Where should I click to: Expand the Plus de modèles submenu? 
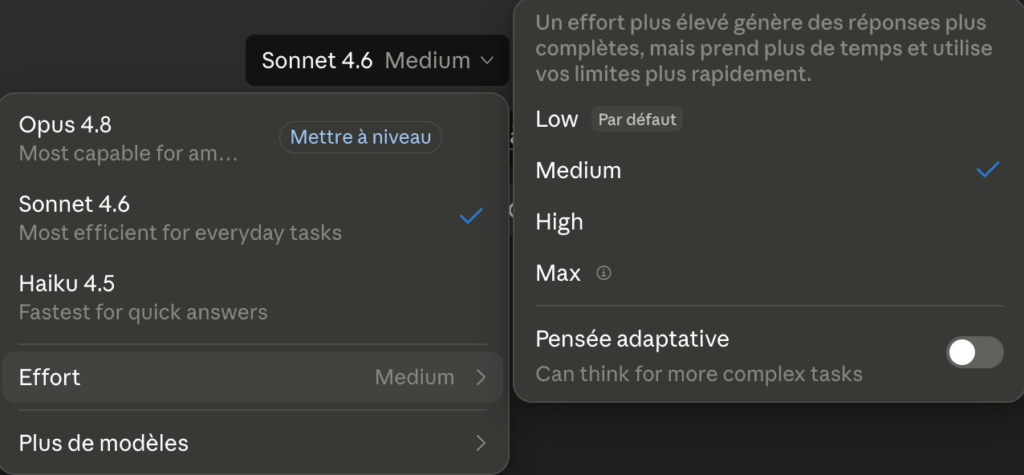tap(253, 443)
